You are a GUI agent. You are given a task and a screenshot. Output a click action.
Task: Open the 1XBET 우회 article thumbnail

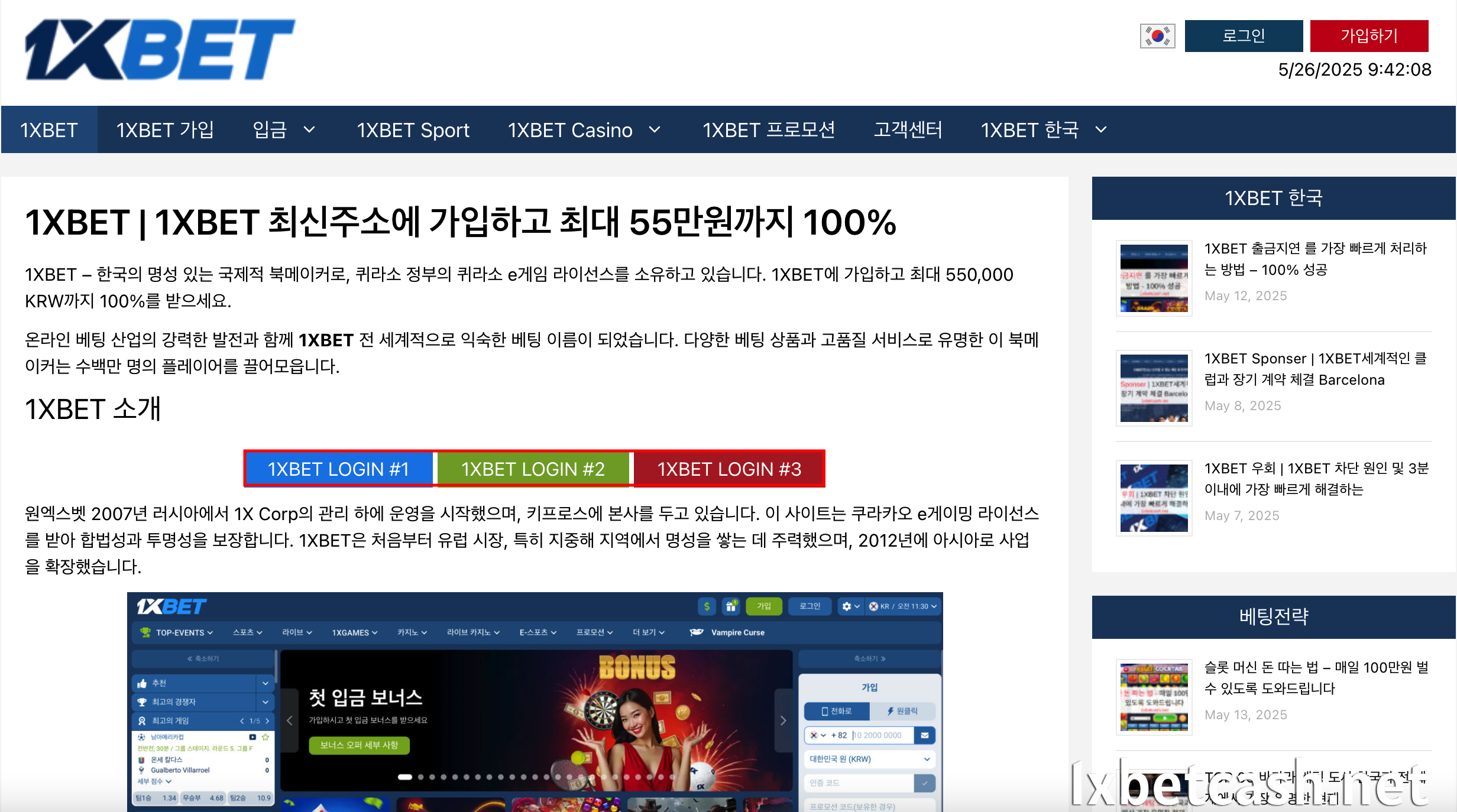(x=1154, y=498)
